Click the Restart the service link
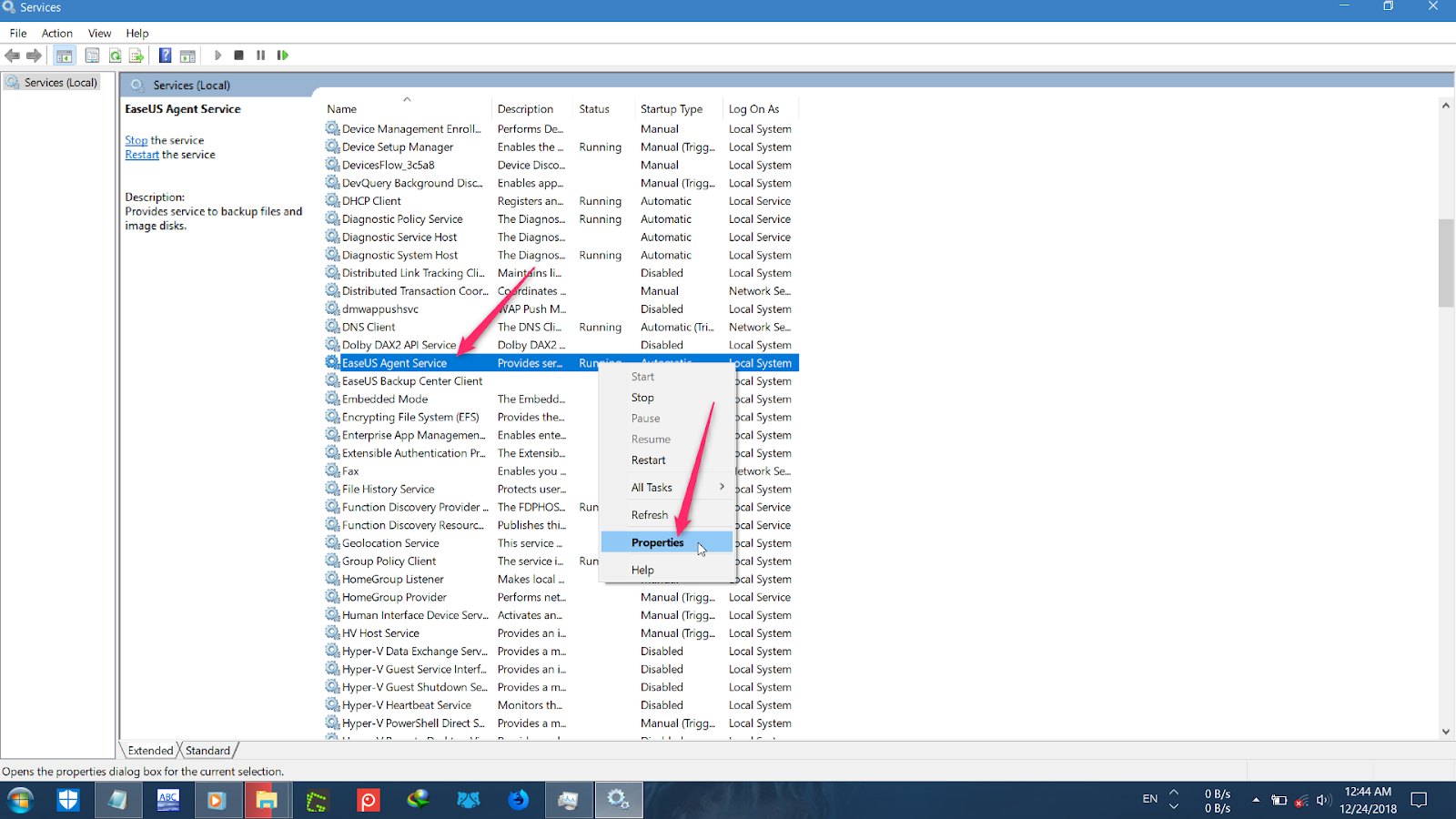Viewport: 1456px width, 819px height. (142, 155)
